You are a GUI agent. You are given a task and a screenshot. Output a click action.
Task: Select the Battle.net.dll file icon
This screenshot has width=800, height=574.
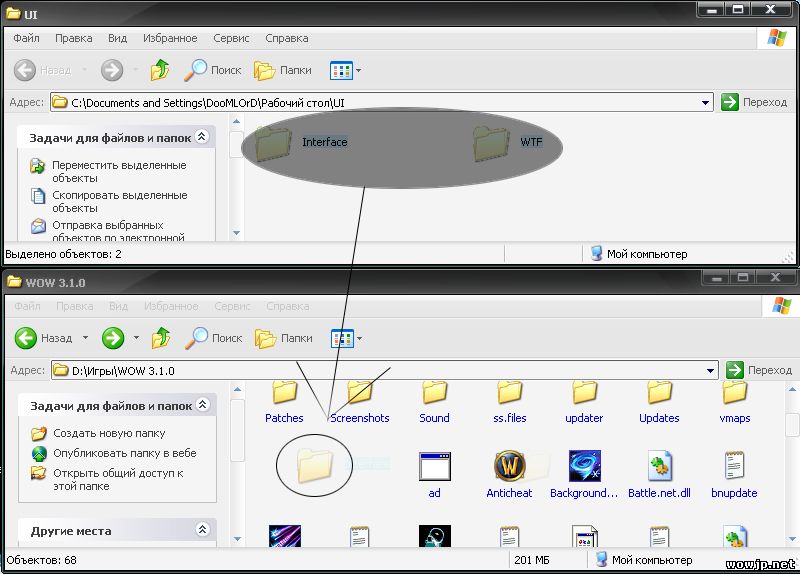pyautogui.click(x=660, y=467)
